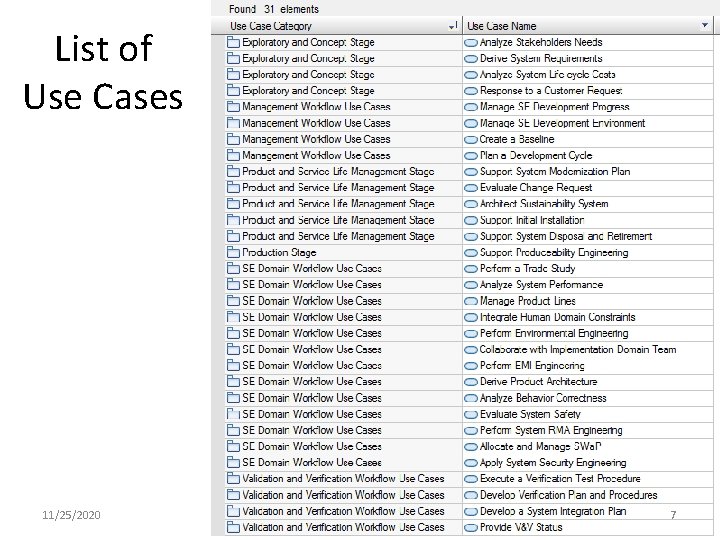
Task: Click the use case icon beside Derive System Requirements
Action: click(471, 59)
